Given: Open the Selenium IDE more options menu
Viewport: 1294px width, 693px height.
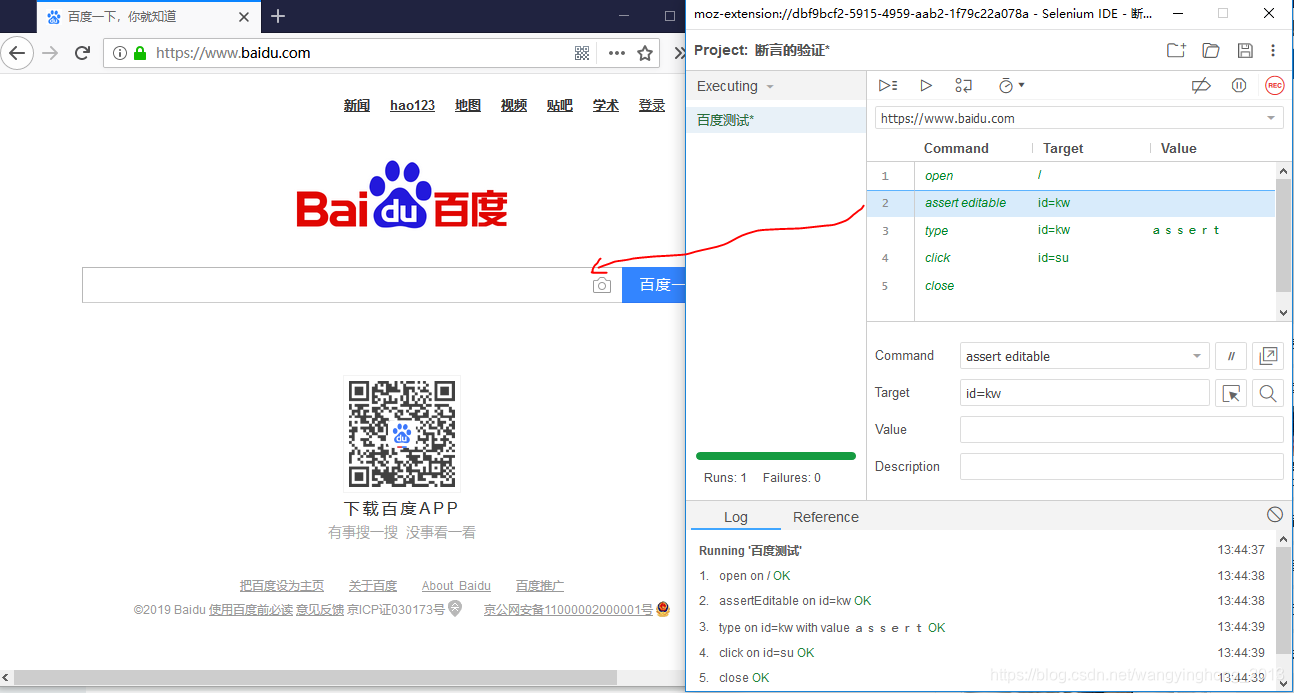Looking at the screenshot, I should (1273, 50).
